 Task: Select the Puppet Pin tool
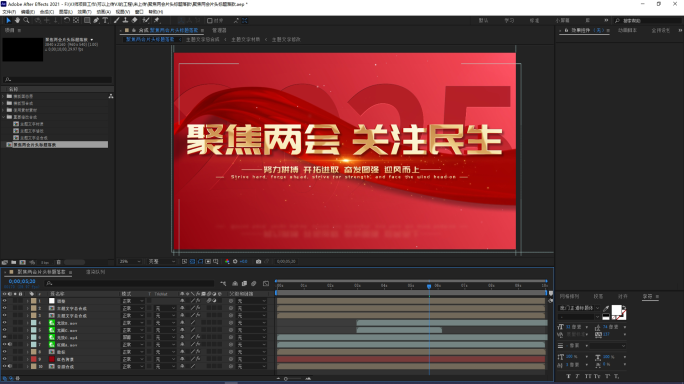click(157, 21)
